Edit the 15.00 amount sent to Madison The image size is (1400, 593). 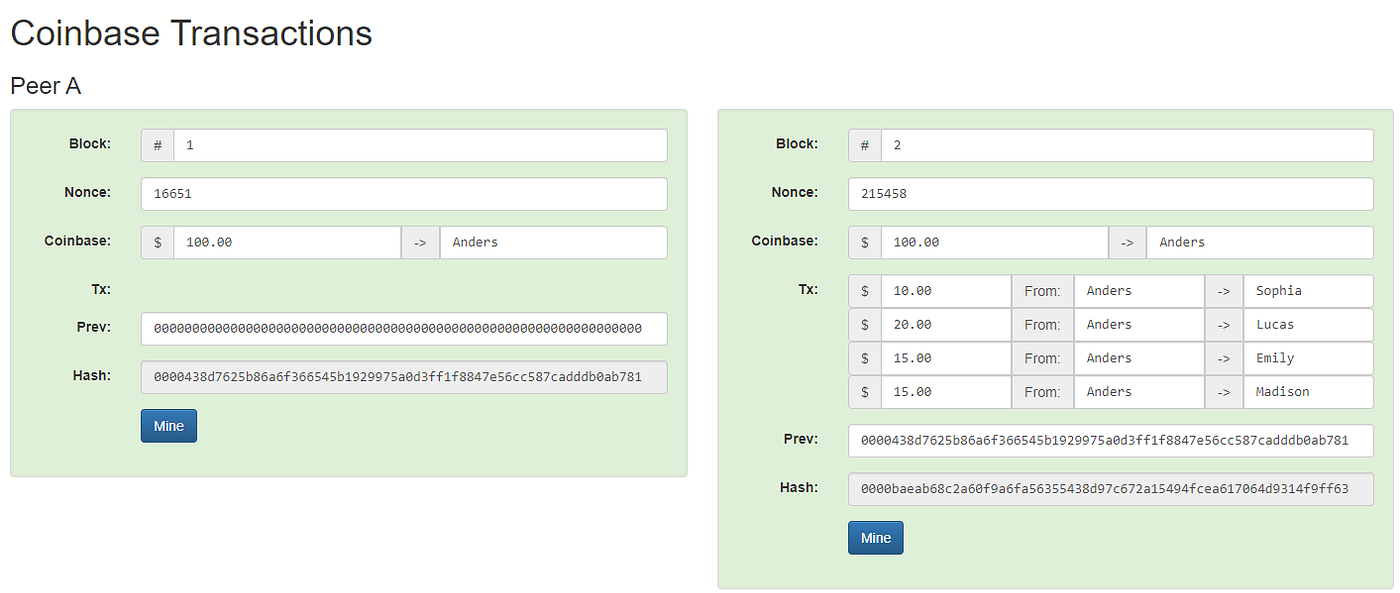[946, 392]
